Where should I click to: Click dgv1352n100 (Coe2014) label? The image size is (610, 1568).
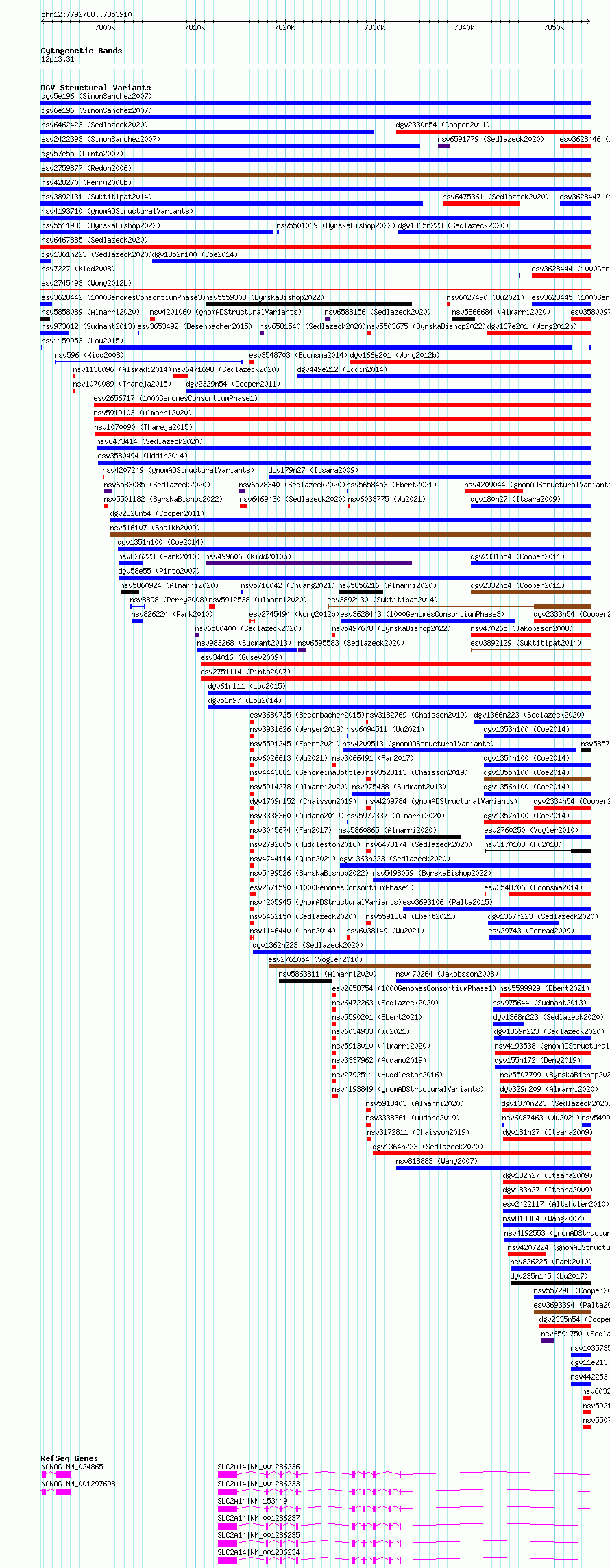pyautogui.click(x=195, y=255)
